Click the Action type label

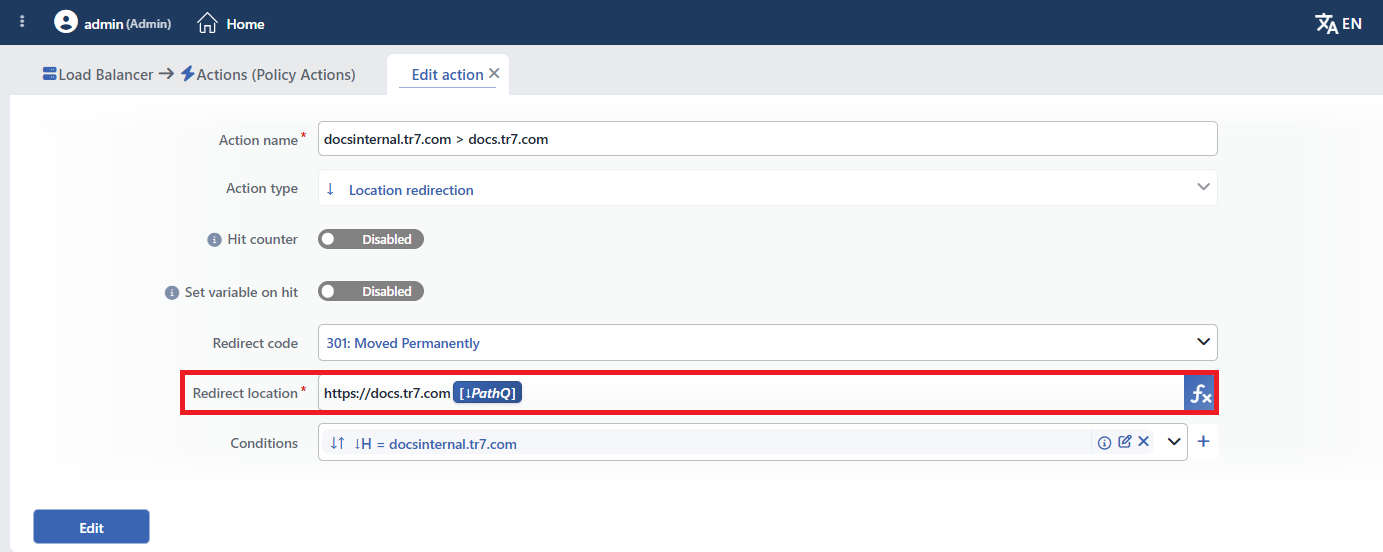262,188
